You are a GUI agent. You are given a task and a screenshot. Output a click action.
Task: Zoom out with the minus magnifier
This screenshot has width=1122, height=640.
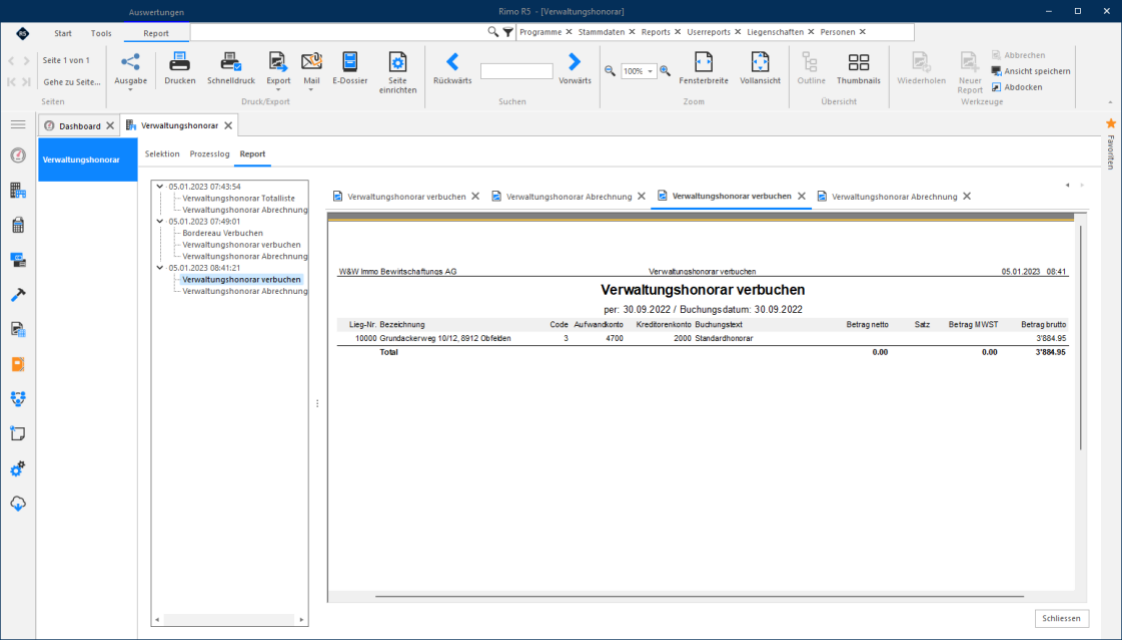click(610, 71)
